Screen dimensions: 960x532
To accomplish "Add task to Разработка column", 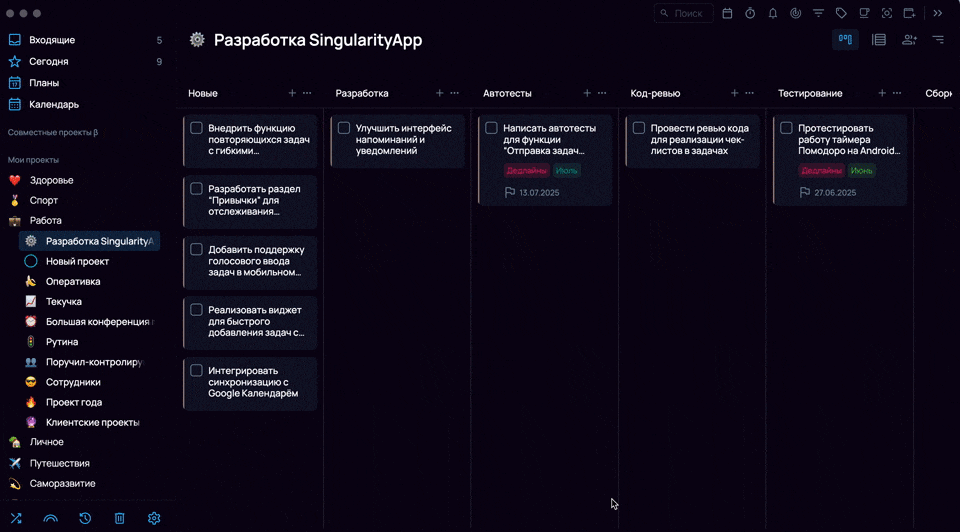I will 440,93.
